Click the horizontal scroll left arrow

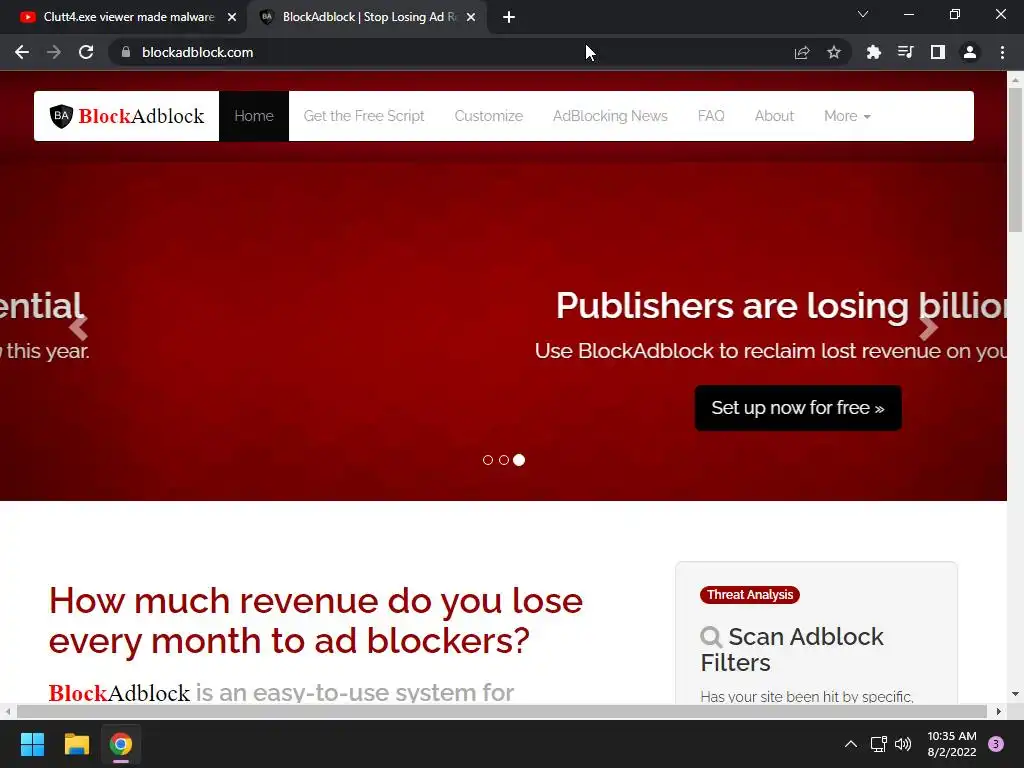pyautogui.click(x=7, y=711)
